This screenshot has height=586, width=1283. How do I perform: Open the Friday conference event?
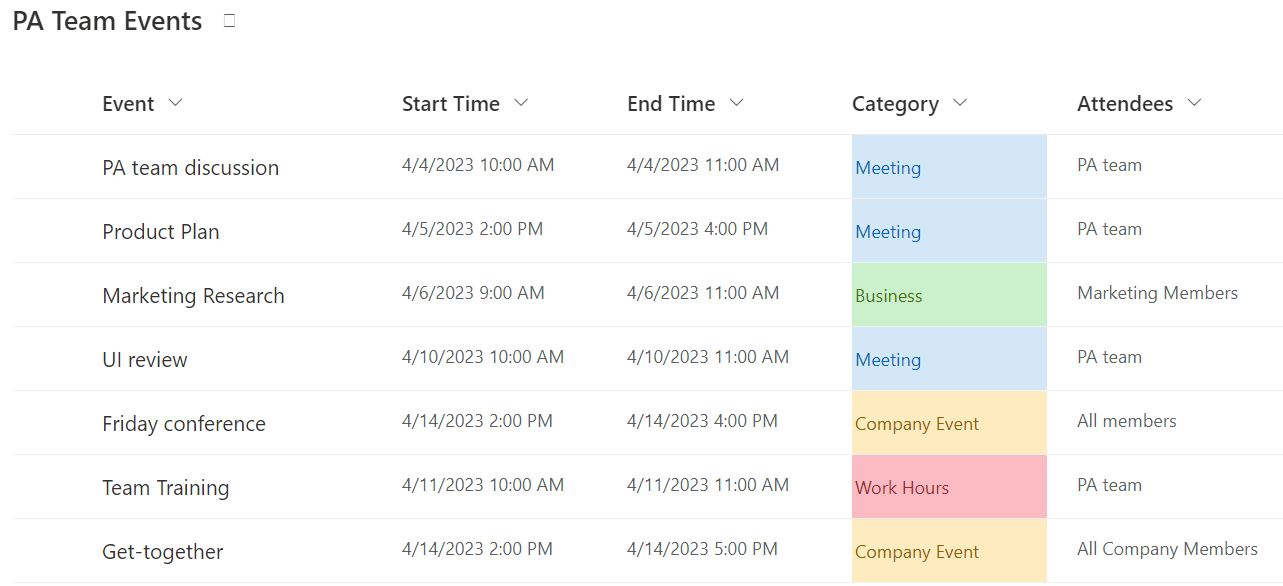184,424
